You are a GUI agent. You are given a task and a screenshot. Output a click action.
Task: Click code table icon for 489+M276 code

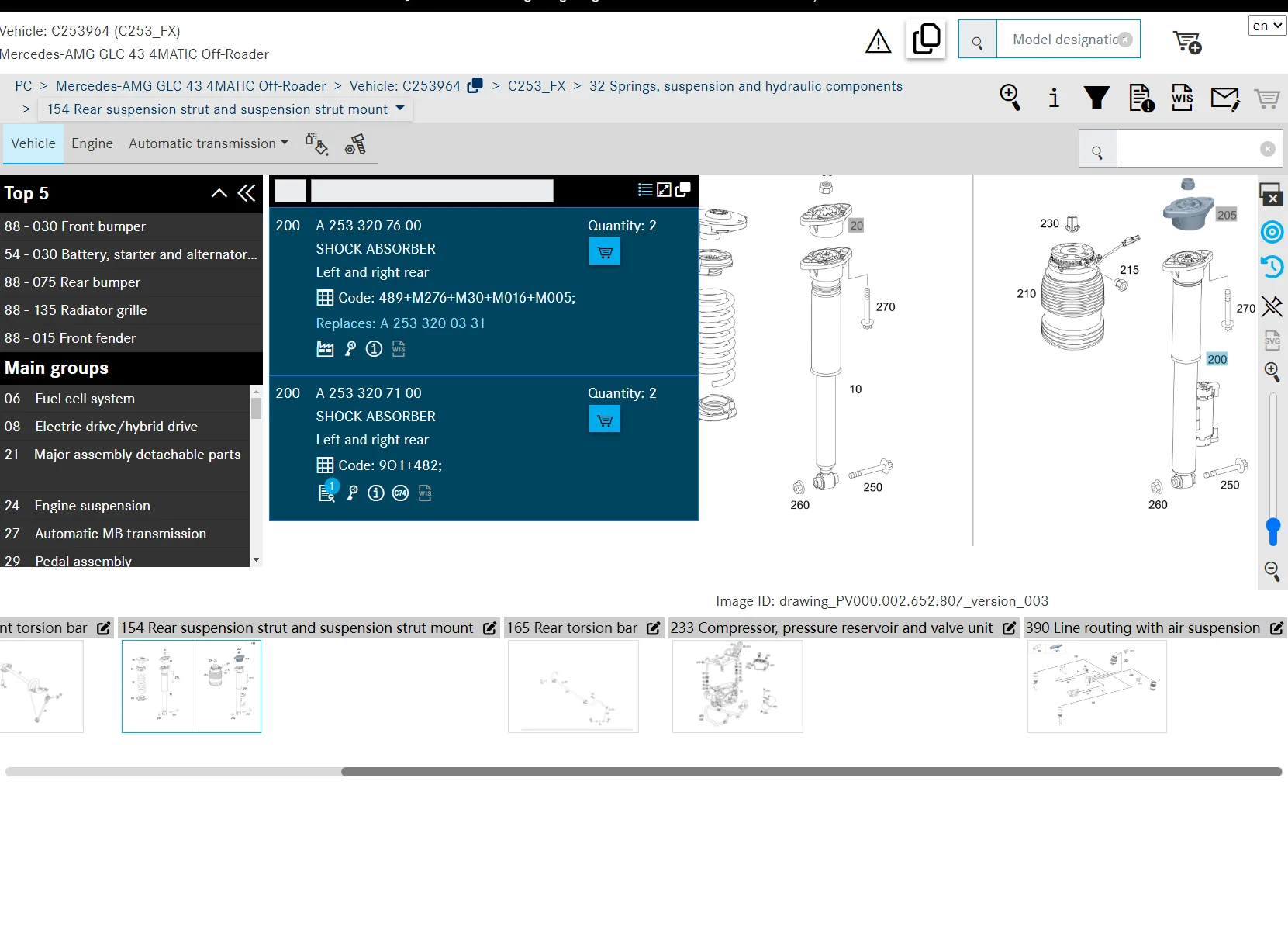(x=325, y=298)
